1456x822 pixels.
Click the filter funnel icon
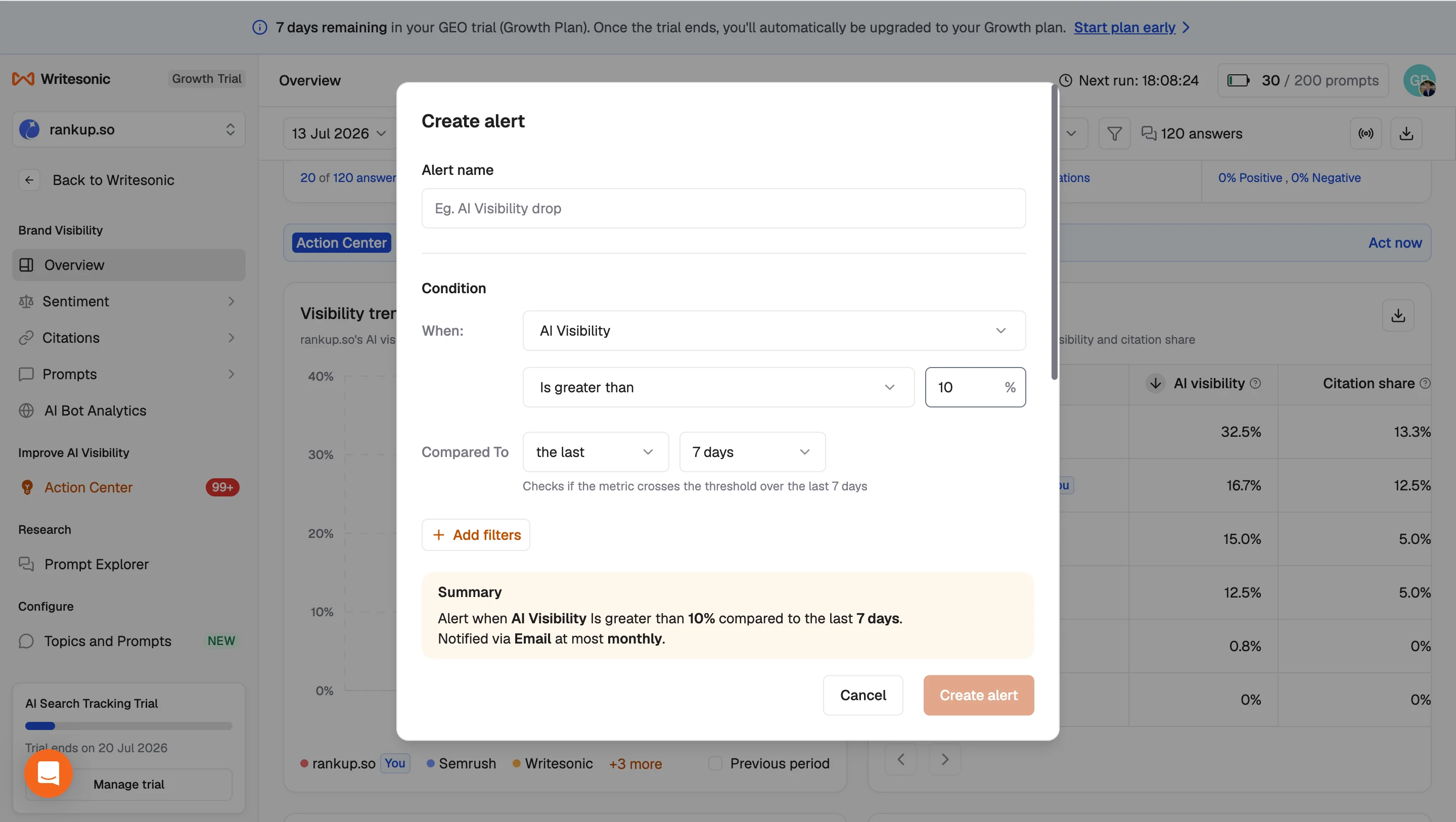pos(1114,133)
